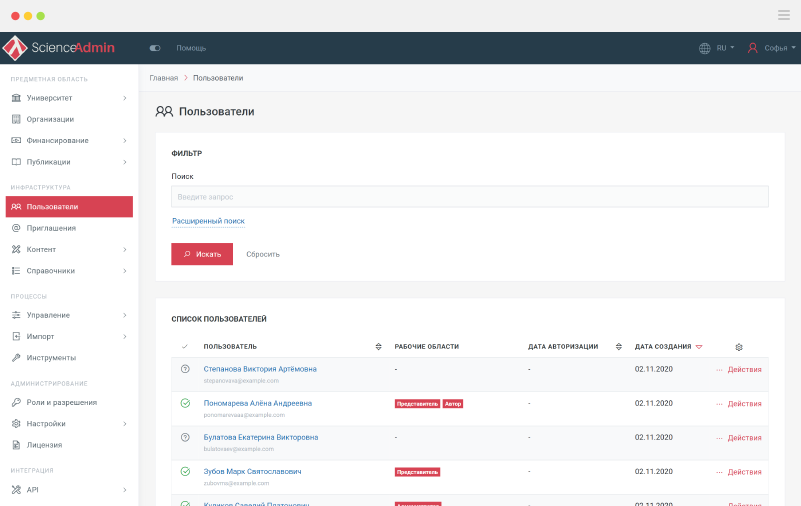
Task: Open Роли и разрешения section
Action: (x=61, y=402)
